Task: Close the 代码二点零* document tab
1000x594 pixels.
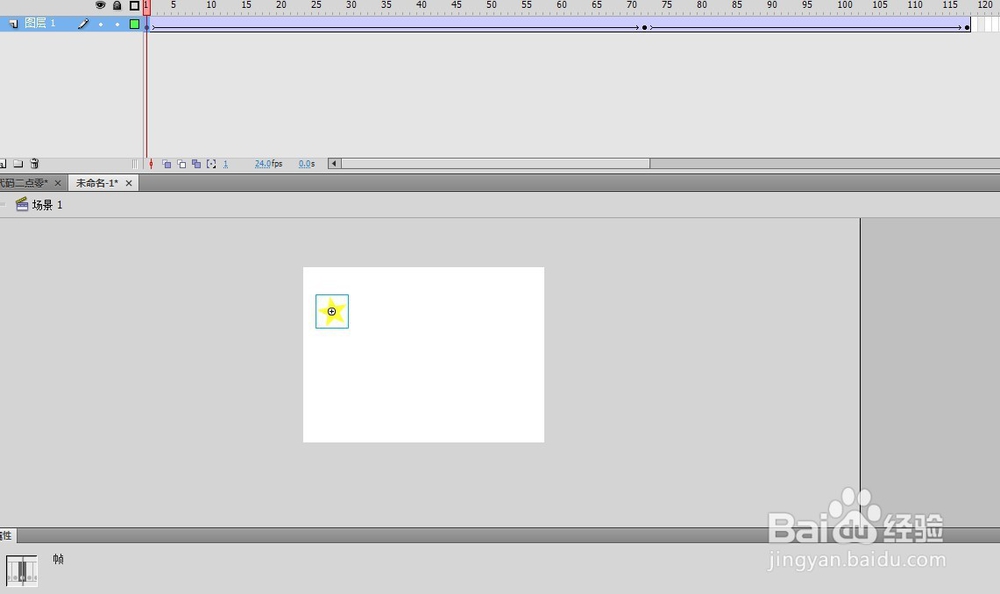Action: pyautogui.click(x=58, y=183)
